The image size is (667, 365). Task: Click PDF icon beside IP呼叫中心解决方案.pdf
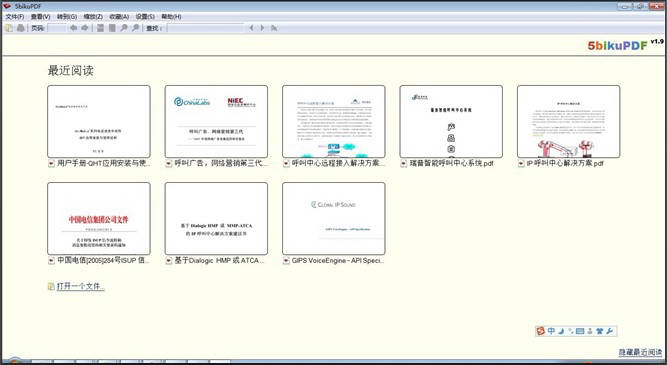521,163
